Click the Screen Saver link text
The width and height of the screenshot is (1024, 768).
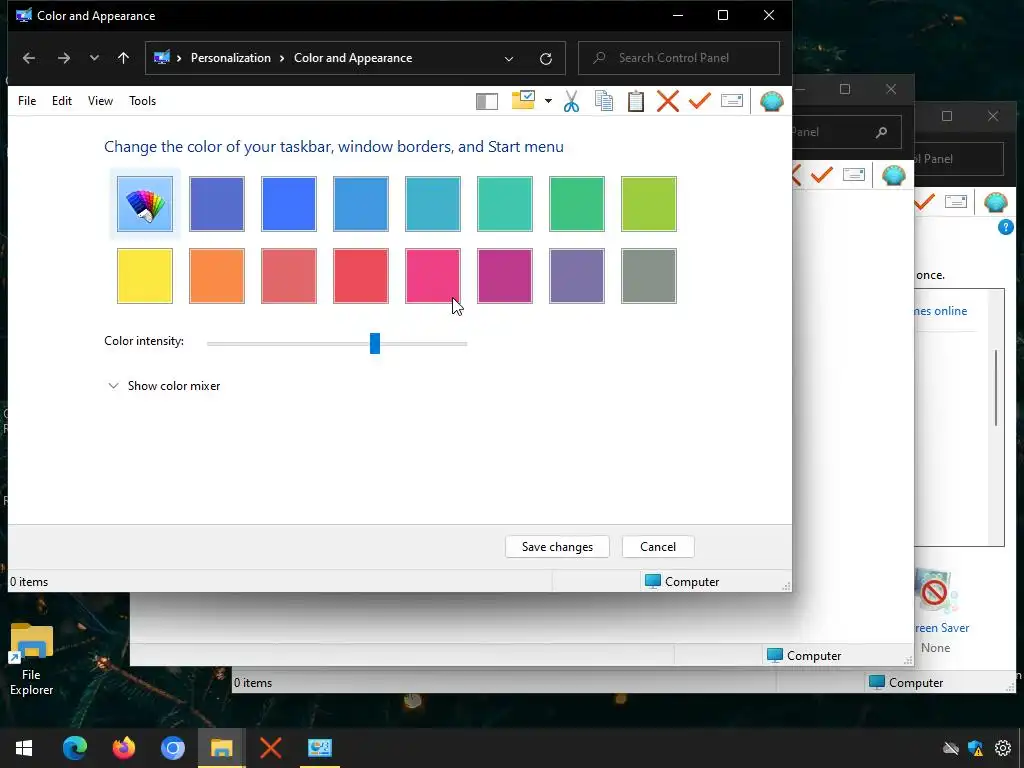click(x=942, y=628)
